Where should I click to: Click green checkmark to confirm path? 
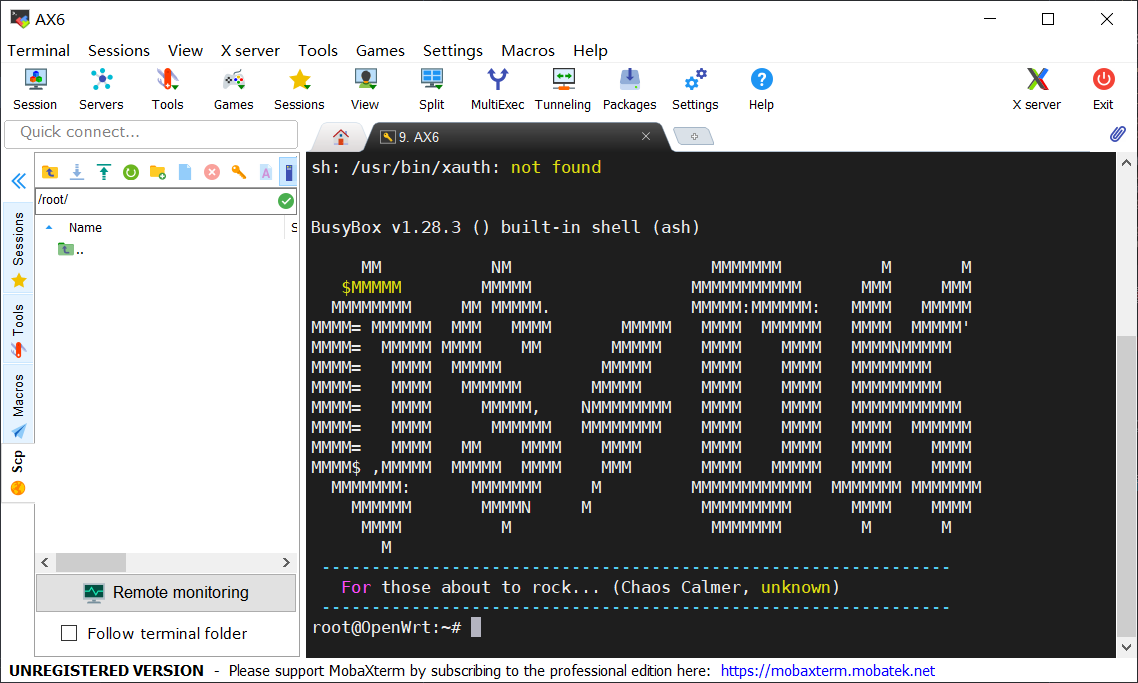tap(286, 201)
